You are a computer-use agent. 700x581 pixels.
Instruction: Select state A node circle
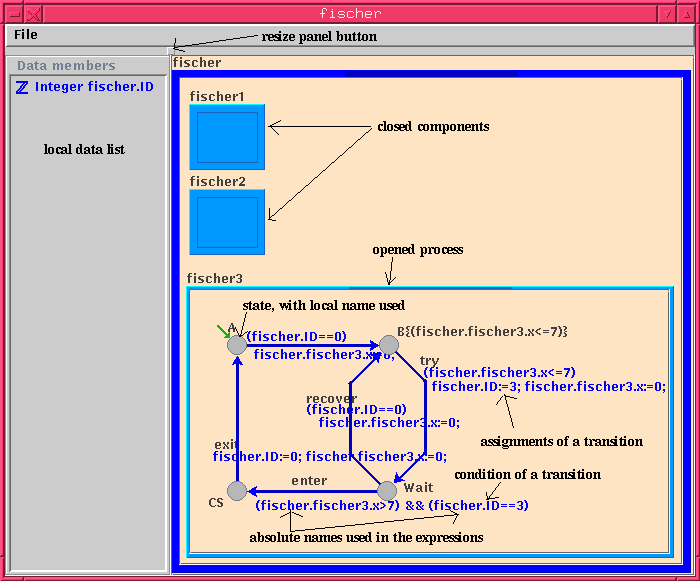(x=236, y=345)
